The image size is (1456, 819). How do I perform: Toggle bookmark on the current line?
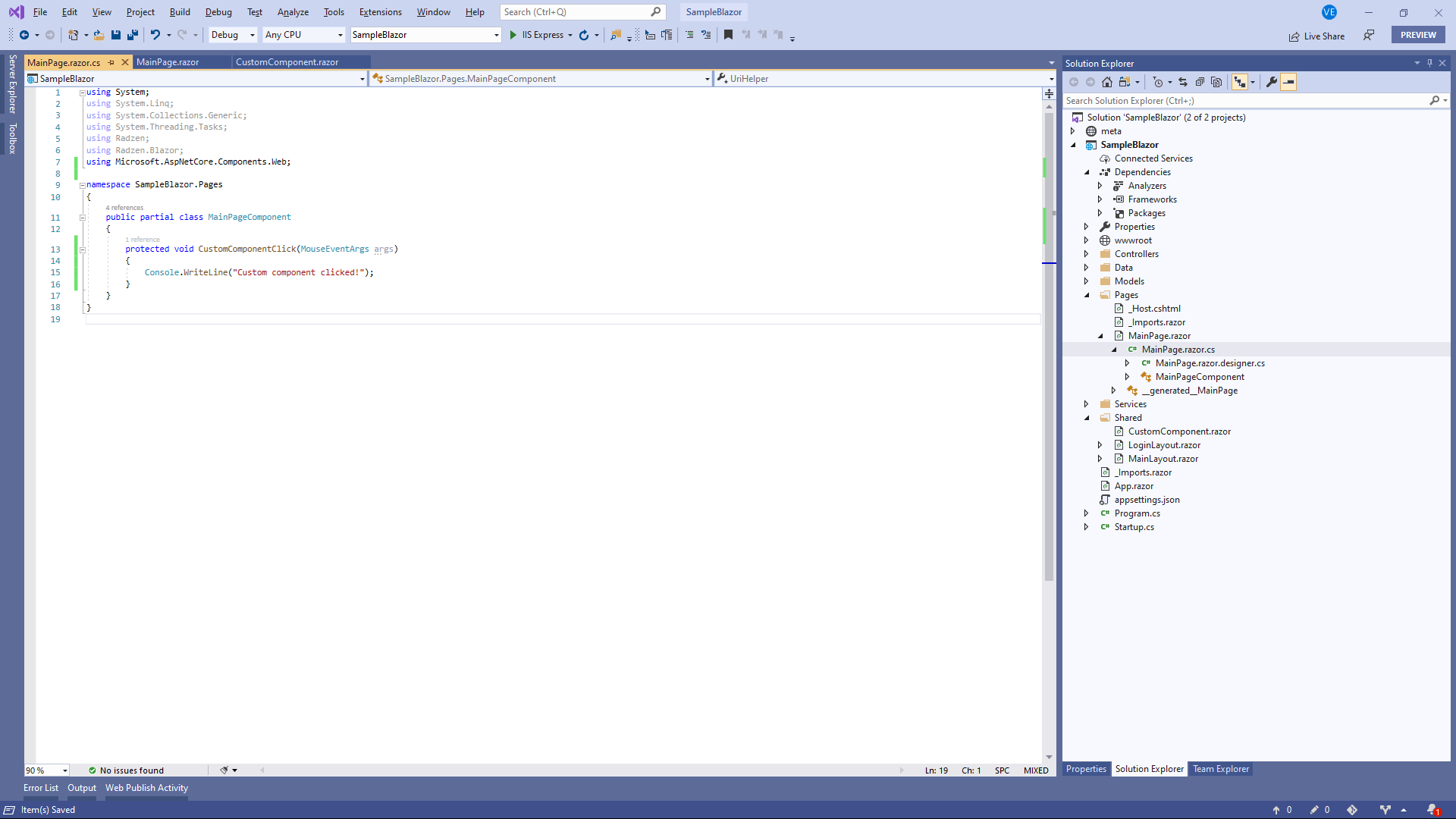[728, 35]
